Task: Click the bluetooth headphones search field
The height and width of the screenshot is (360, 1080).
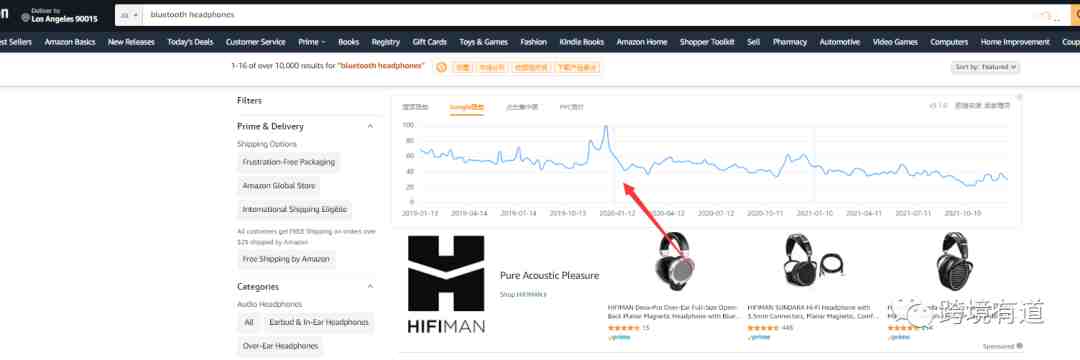Action: pos(585,15)
